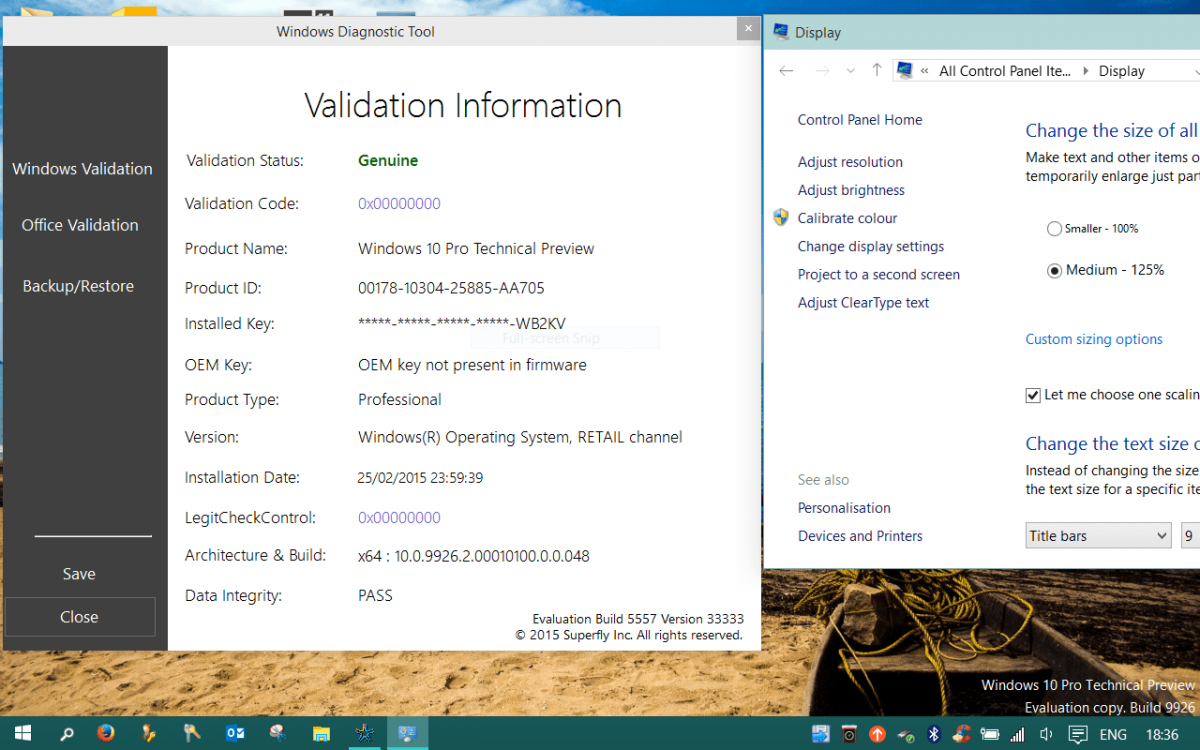Open the Backup/Restore section
The height and width of the screenshot is (750, 1200).
[78, 286]
